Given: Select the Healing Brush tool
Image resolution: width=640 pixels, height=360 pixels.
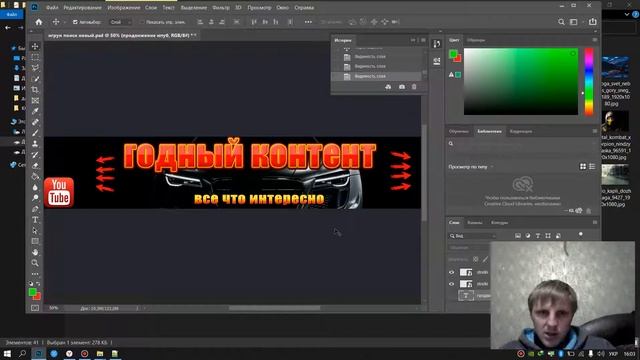Looking at the screenshot, I should [x=35, y=122].
